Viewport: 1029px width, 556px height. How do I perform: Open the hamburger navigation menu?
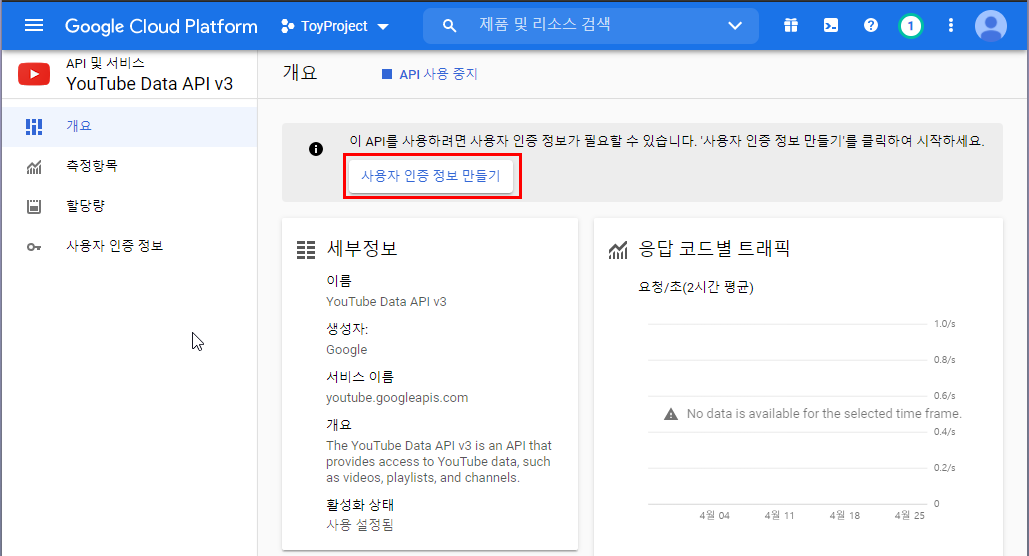coord(33,26)
